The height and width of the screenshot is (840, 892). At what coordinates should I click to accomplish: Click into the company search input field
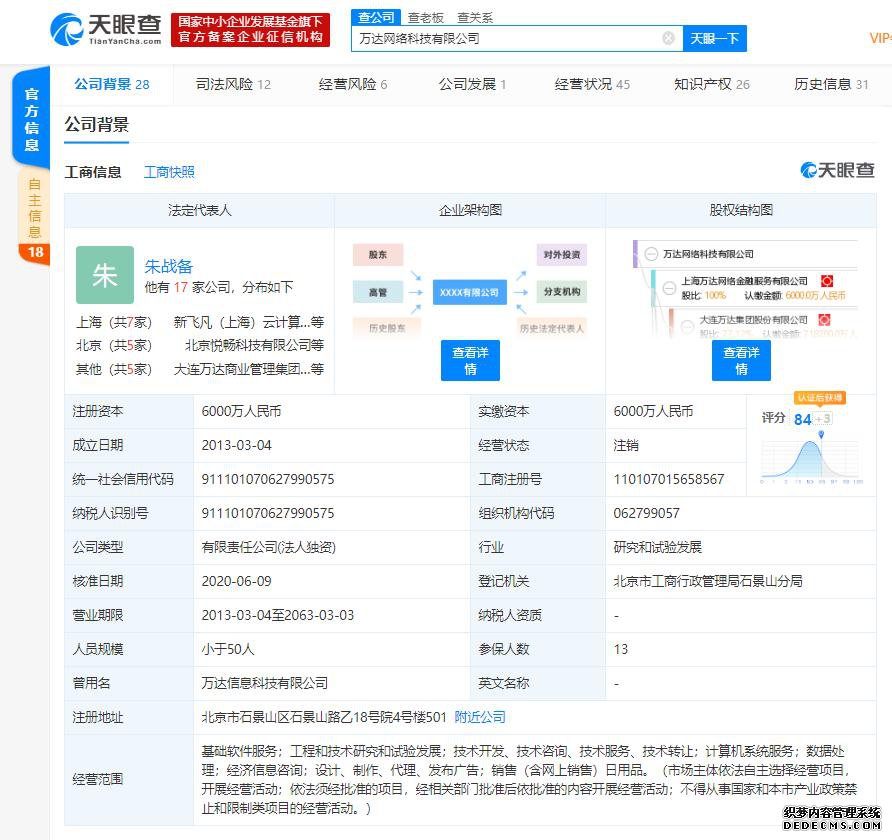point(505,38)
